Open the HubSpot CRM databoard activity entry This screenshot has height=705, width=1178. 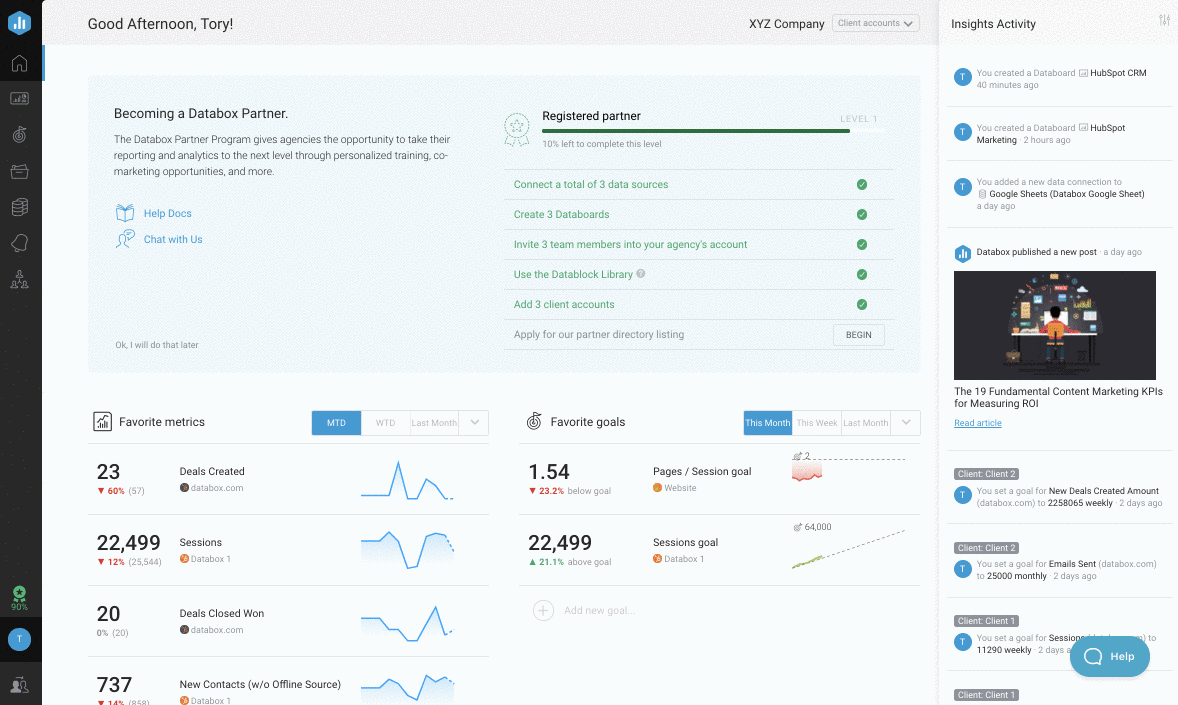point(1059,79)
